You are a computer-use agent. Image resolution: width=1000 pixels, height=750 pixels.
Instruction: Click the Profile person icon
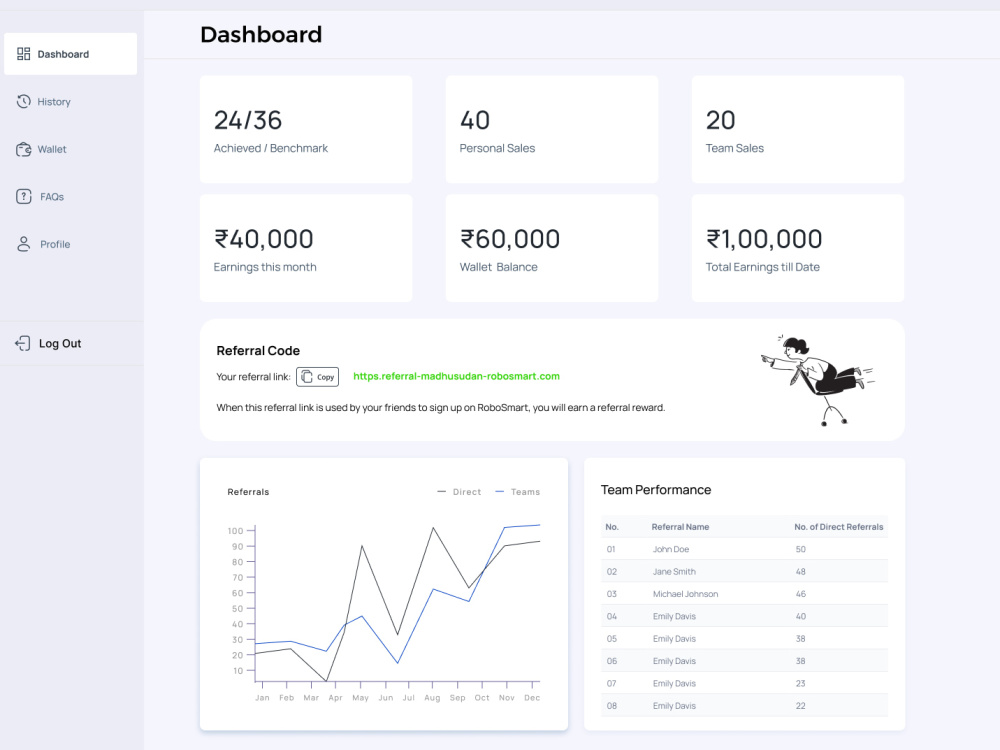[24, 244]
